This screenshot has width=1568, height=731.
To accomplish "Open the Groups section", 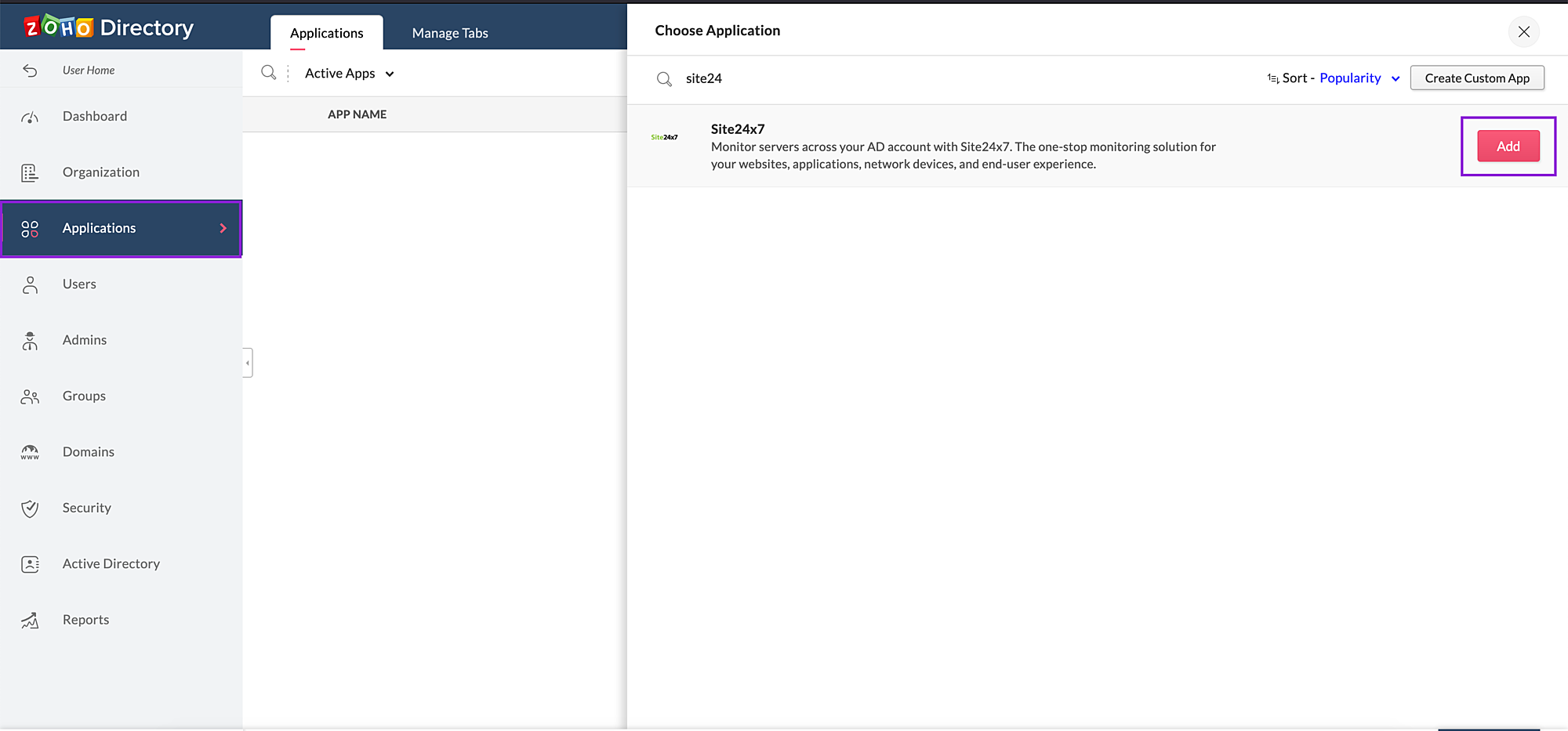I will (x=84, y=396).
